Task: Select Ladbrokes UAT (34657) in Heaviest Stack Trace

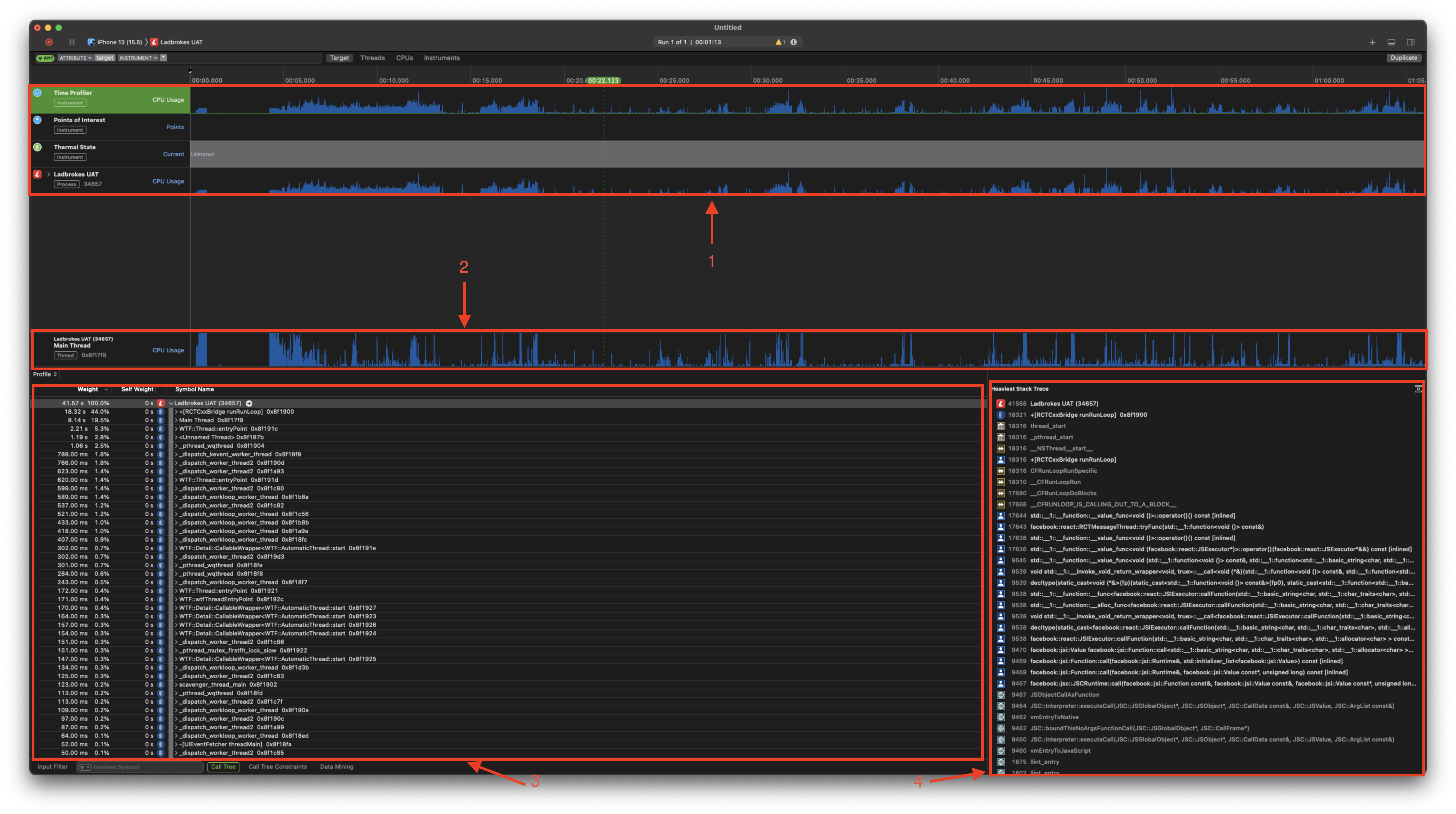Action: (1064, 404)
